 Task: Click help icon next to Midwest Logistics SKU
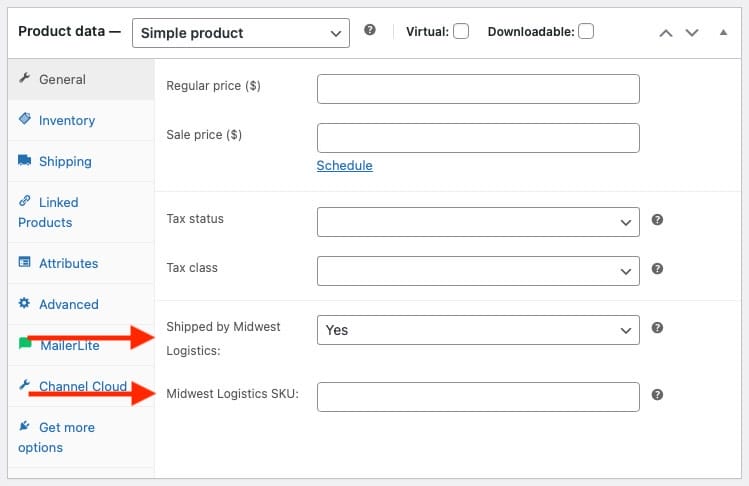tap(657, 395)
